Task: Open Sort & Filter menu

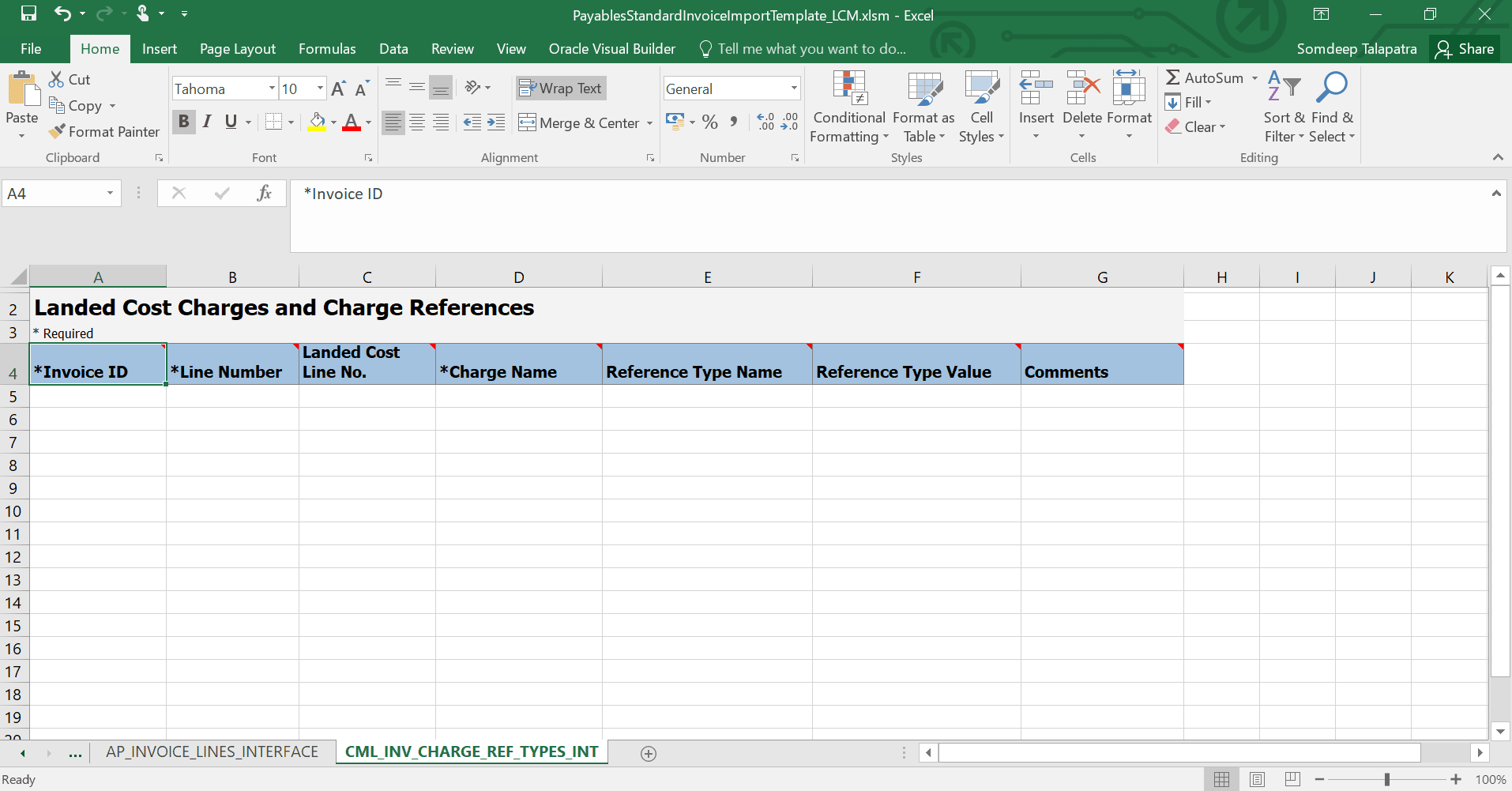Action: (1284, 107)
